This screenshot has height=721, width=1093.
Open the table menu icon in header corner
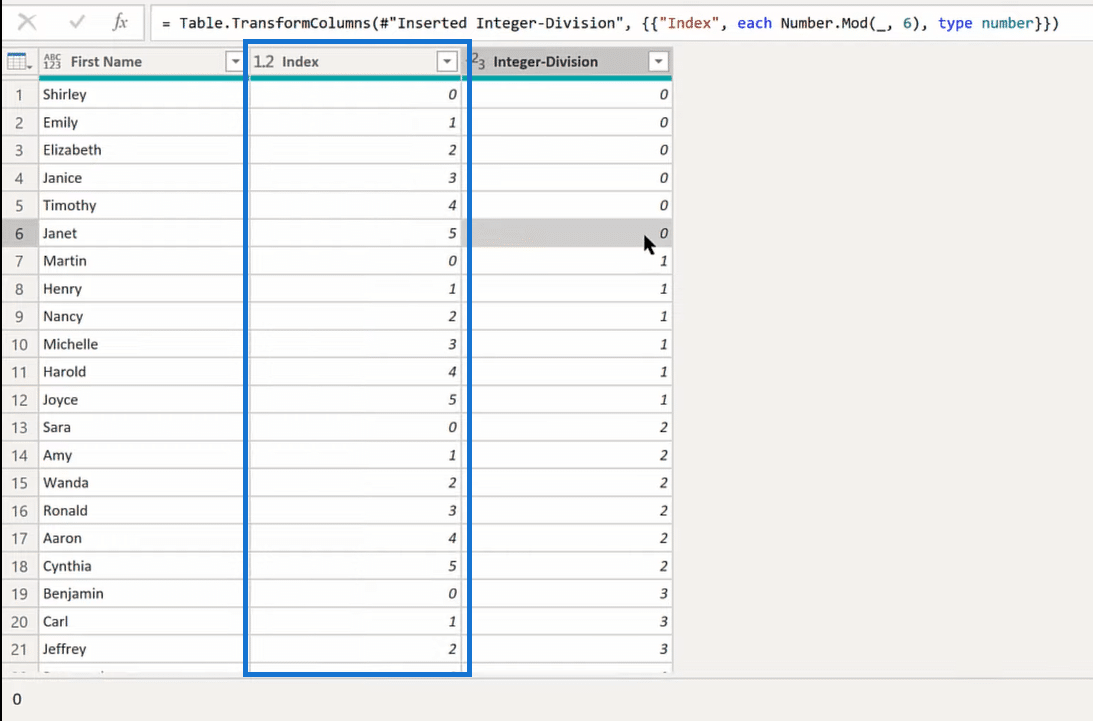coord(19,62)
